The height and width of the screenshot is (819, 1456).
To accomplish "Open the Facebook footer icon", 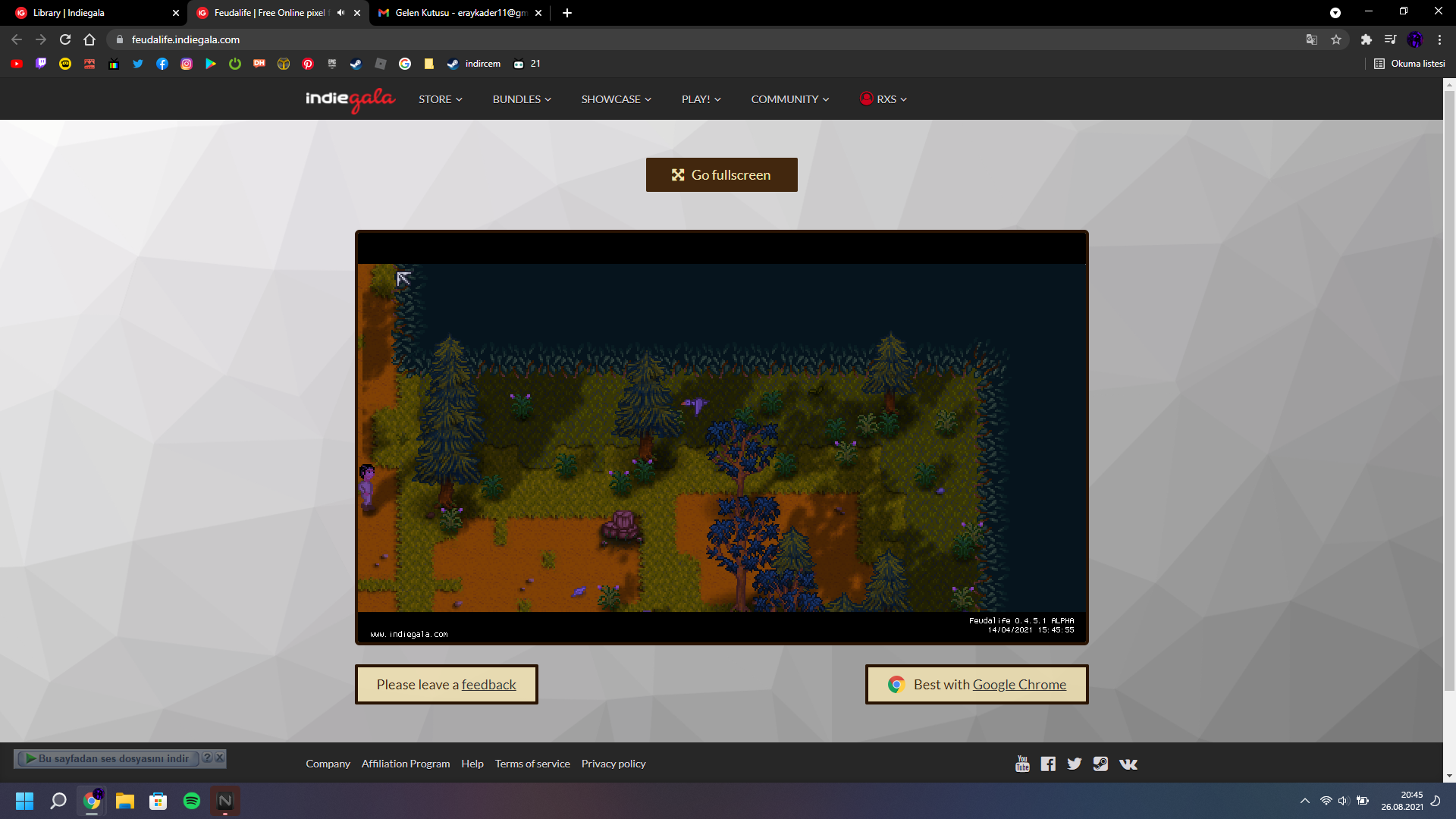I will pyautogui.click(x=1048, y=764).
